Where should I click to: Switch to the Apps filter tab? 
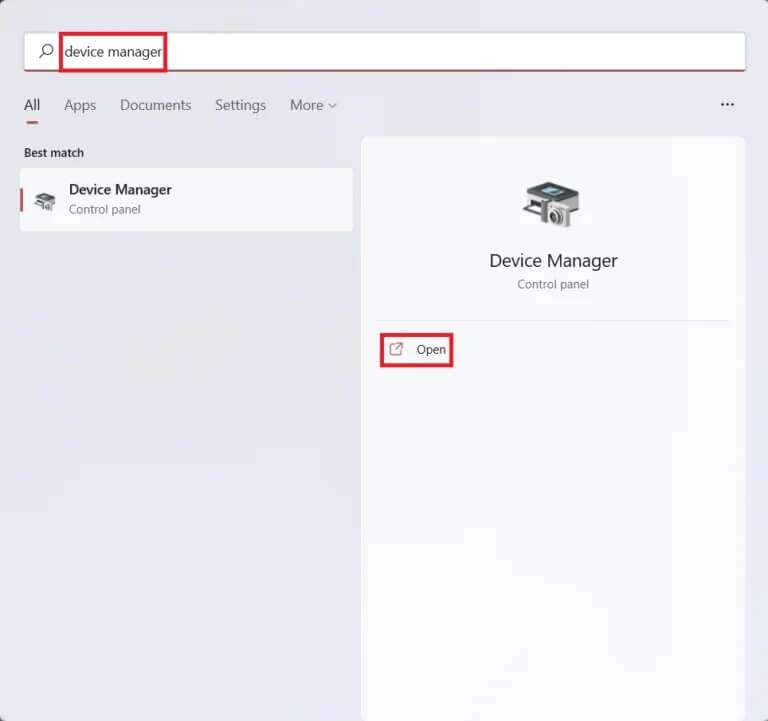click(x=80, y=105)
